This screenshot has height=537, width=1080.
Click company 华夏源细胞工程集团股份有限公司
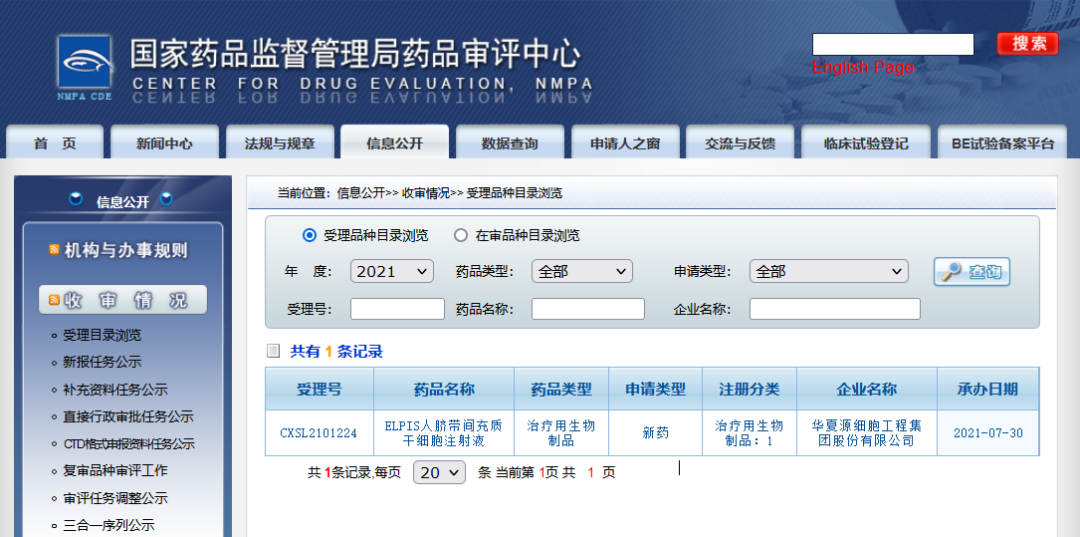(x=866, y=432)
